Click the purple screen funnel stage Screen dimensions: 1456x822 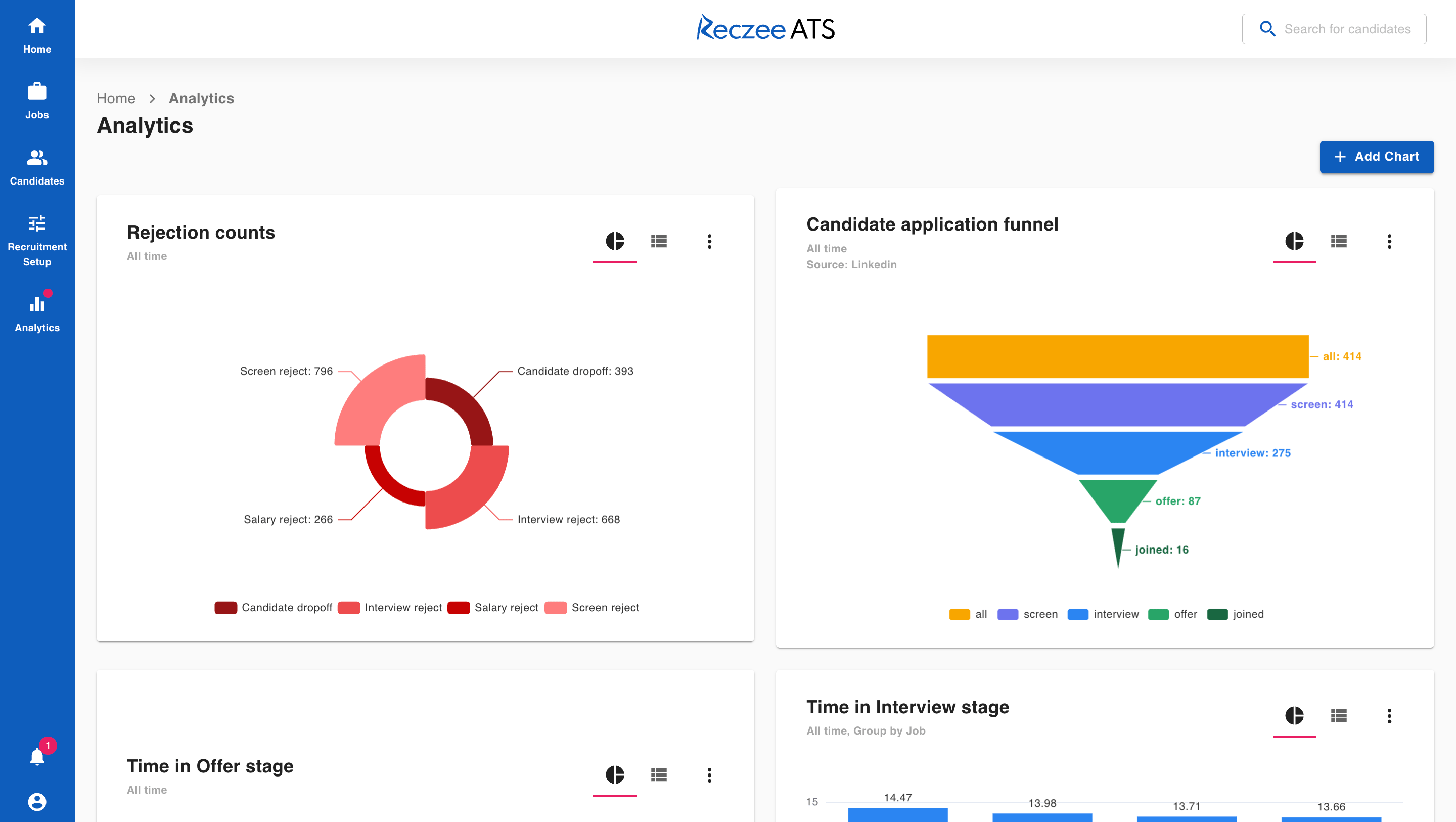click(x=1117, y=405)
